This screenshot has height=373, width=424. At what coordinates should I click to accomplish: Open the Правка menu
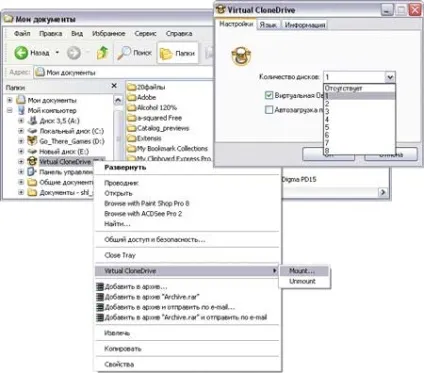(x=51, y=33)
